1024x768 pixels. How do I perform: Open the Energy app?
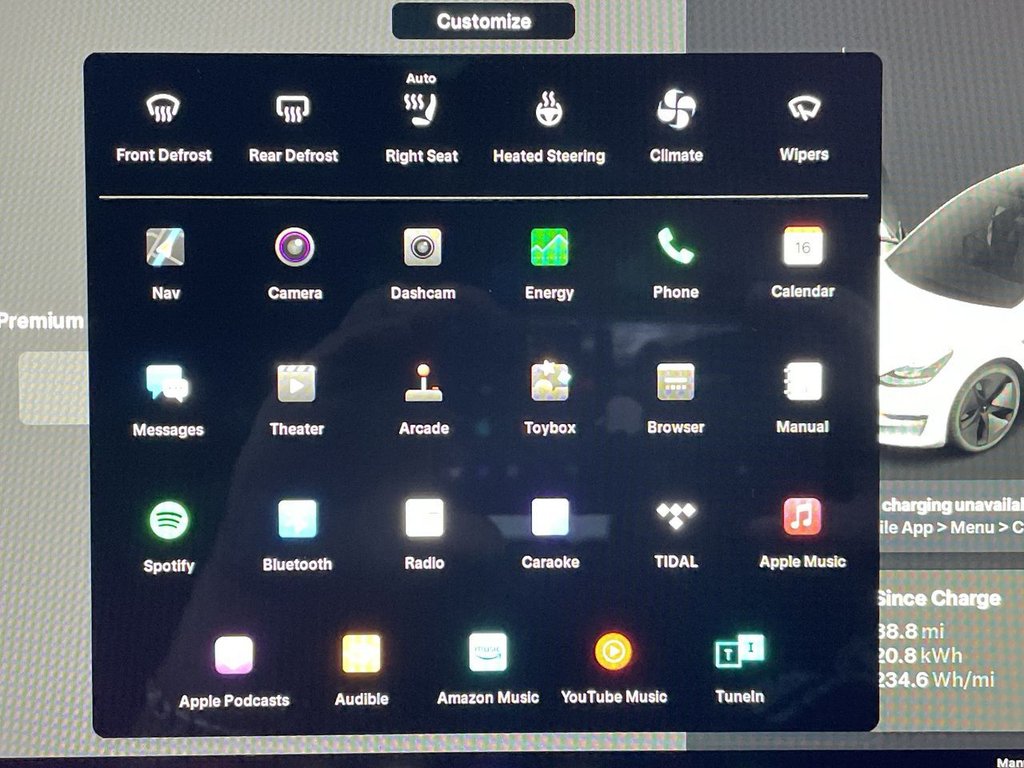pyautogui.click(x=549, y=248)
